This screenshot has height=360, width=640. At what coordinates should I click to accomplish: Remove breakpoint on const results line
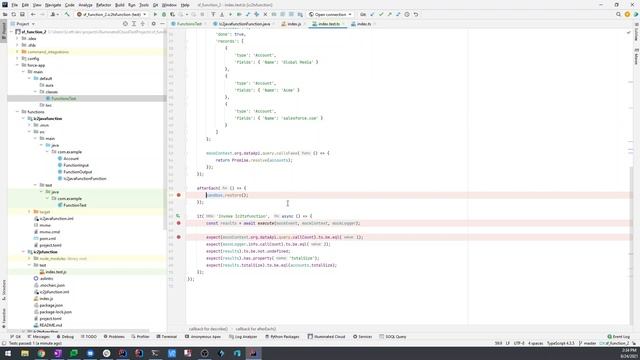[x=178, y=223]
